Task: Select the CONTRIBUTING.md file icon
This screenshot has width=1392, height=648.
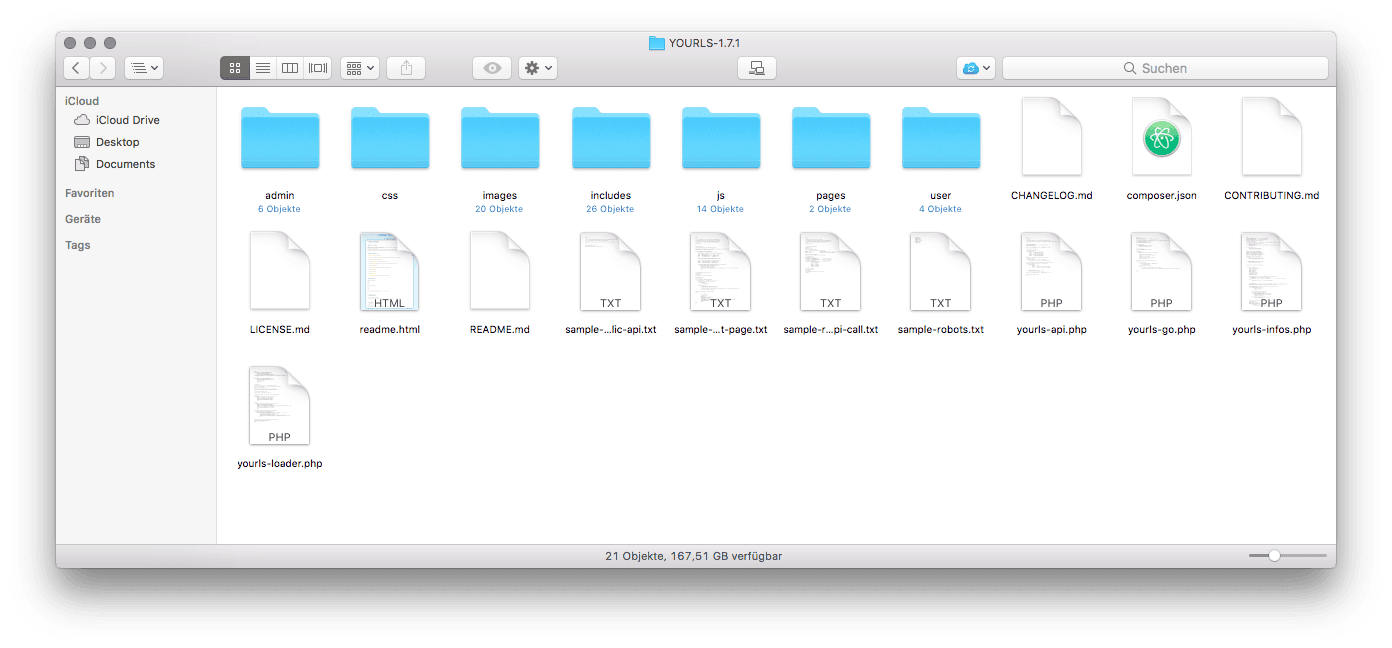Action: click(x=1272, y=137)
